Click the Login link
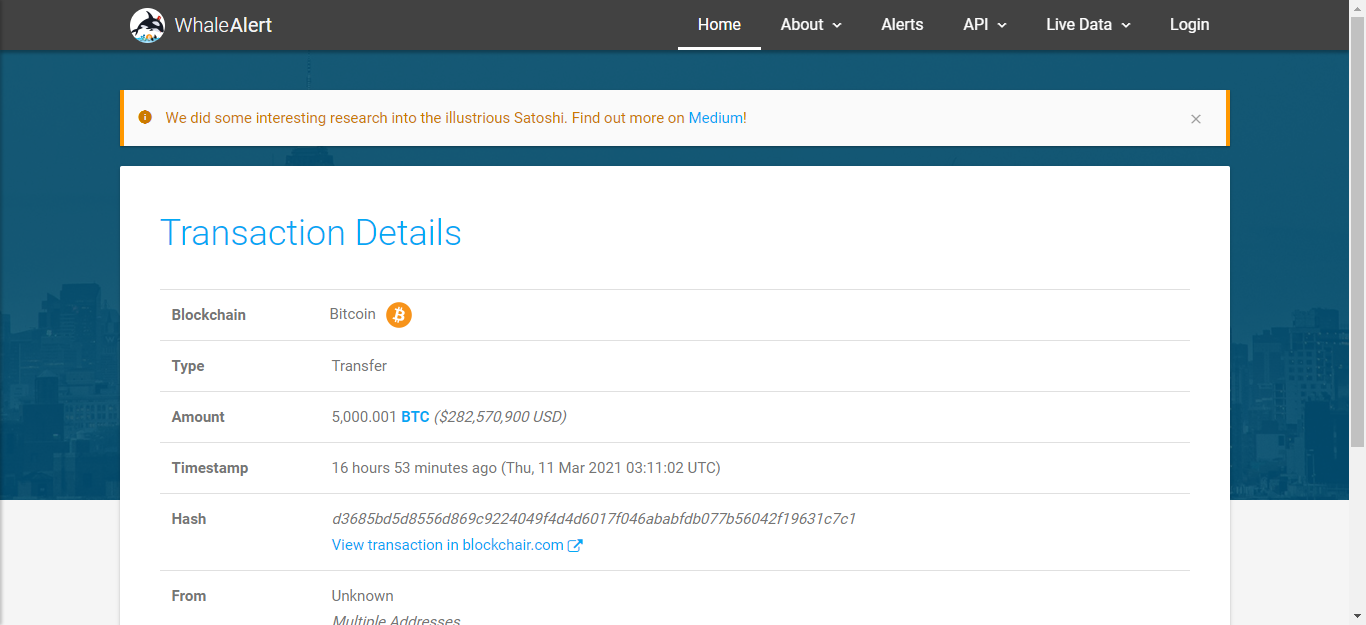 pyautogui.click(x=1189, y=25)
